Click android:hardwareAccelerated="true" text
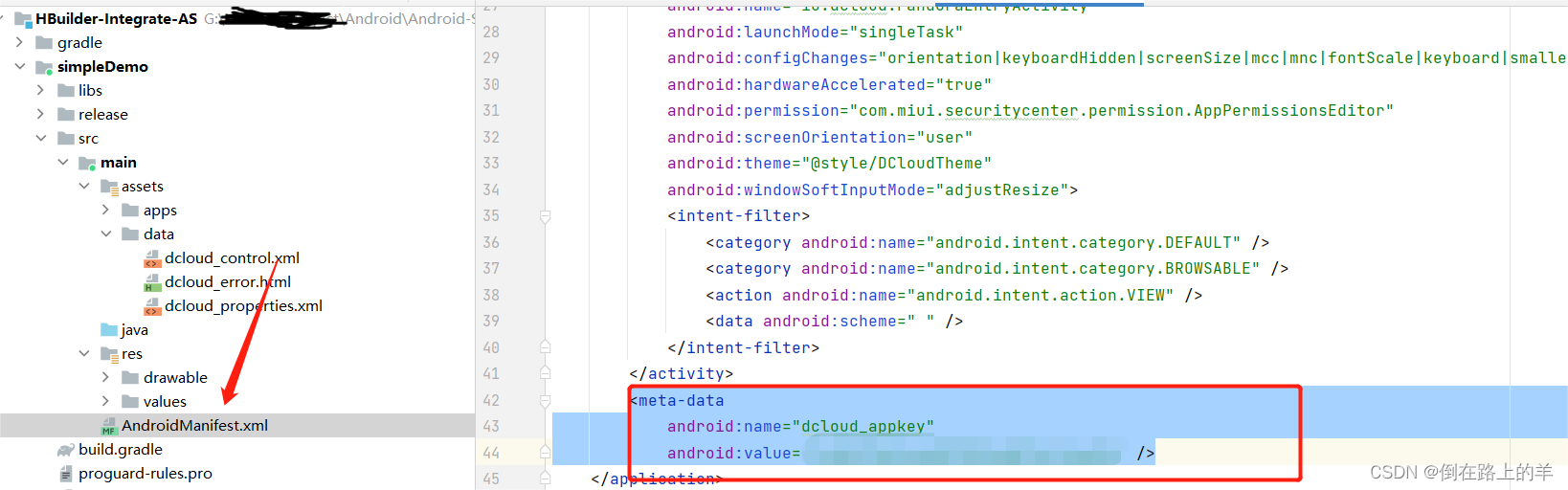This screenshot has height=490, width=1568. coord(829,84)
